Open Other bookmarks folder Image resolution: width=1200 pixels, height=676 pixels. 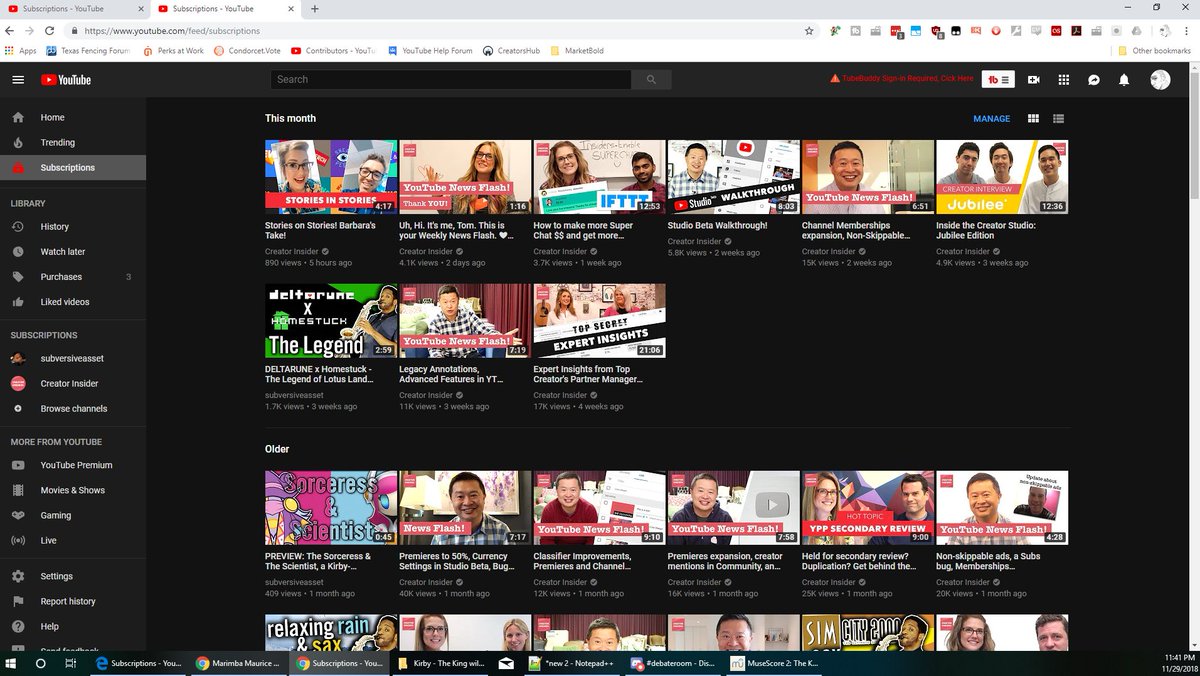(1153, 51)
